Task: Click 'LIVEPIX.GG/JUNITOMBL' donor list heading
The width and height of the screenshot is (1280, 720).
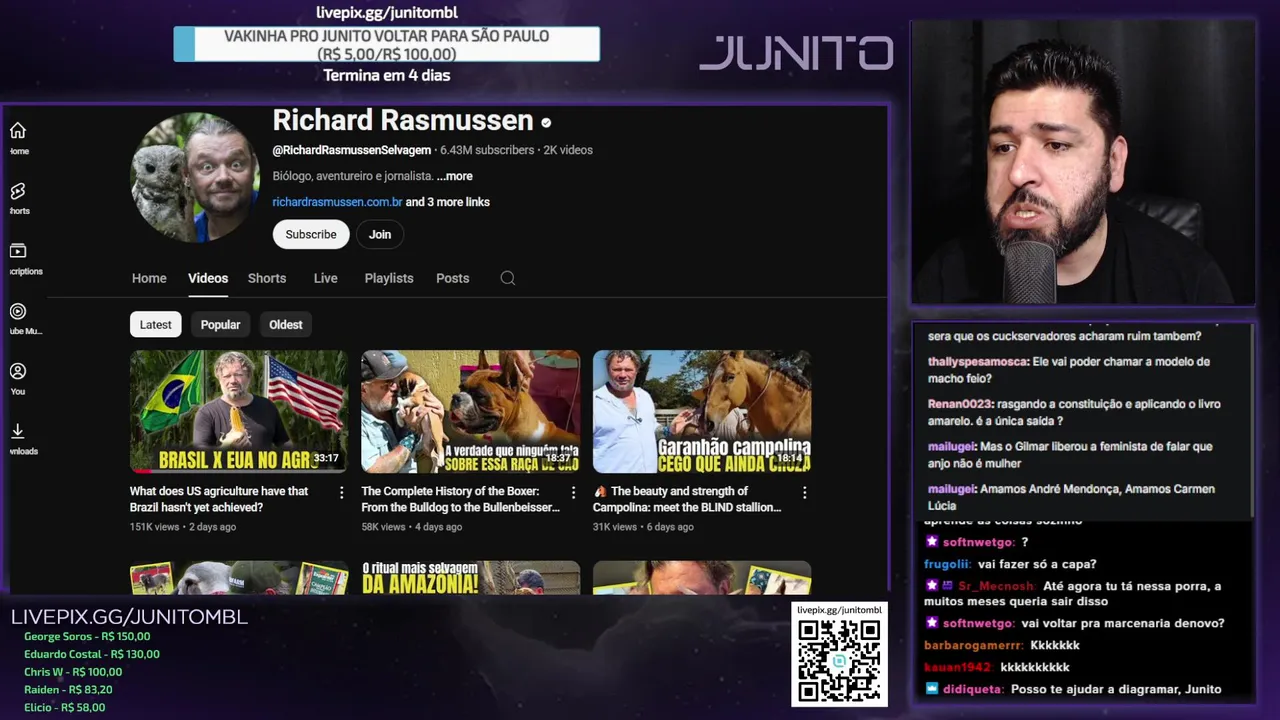Action: click(x=129, y=616)
